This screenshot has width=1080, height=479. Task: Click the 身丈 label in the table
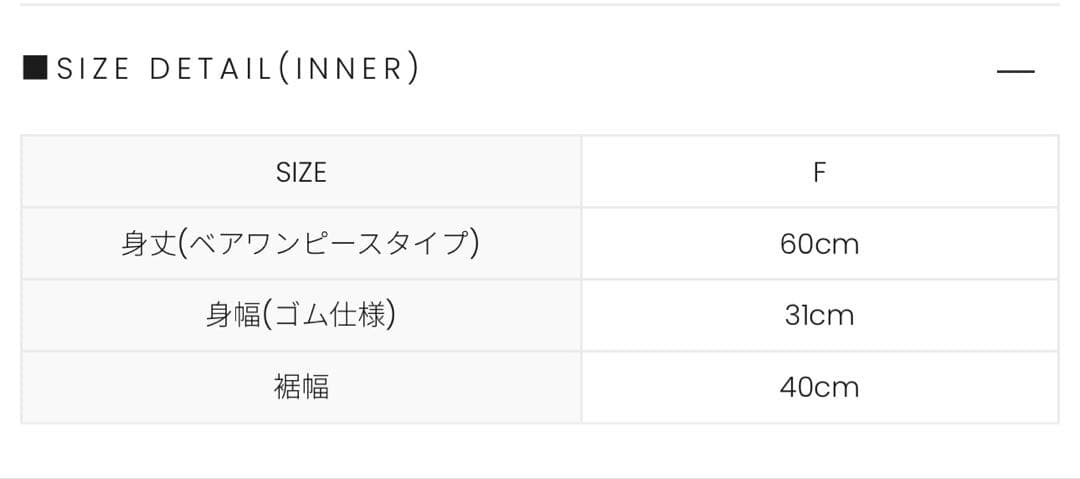148,244
